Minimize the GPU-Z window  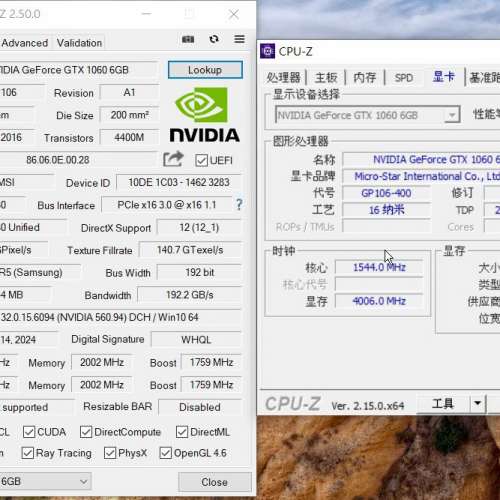(x=146, y=14)
